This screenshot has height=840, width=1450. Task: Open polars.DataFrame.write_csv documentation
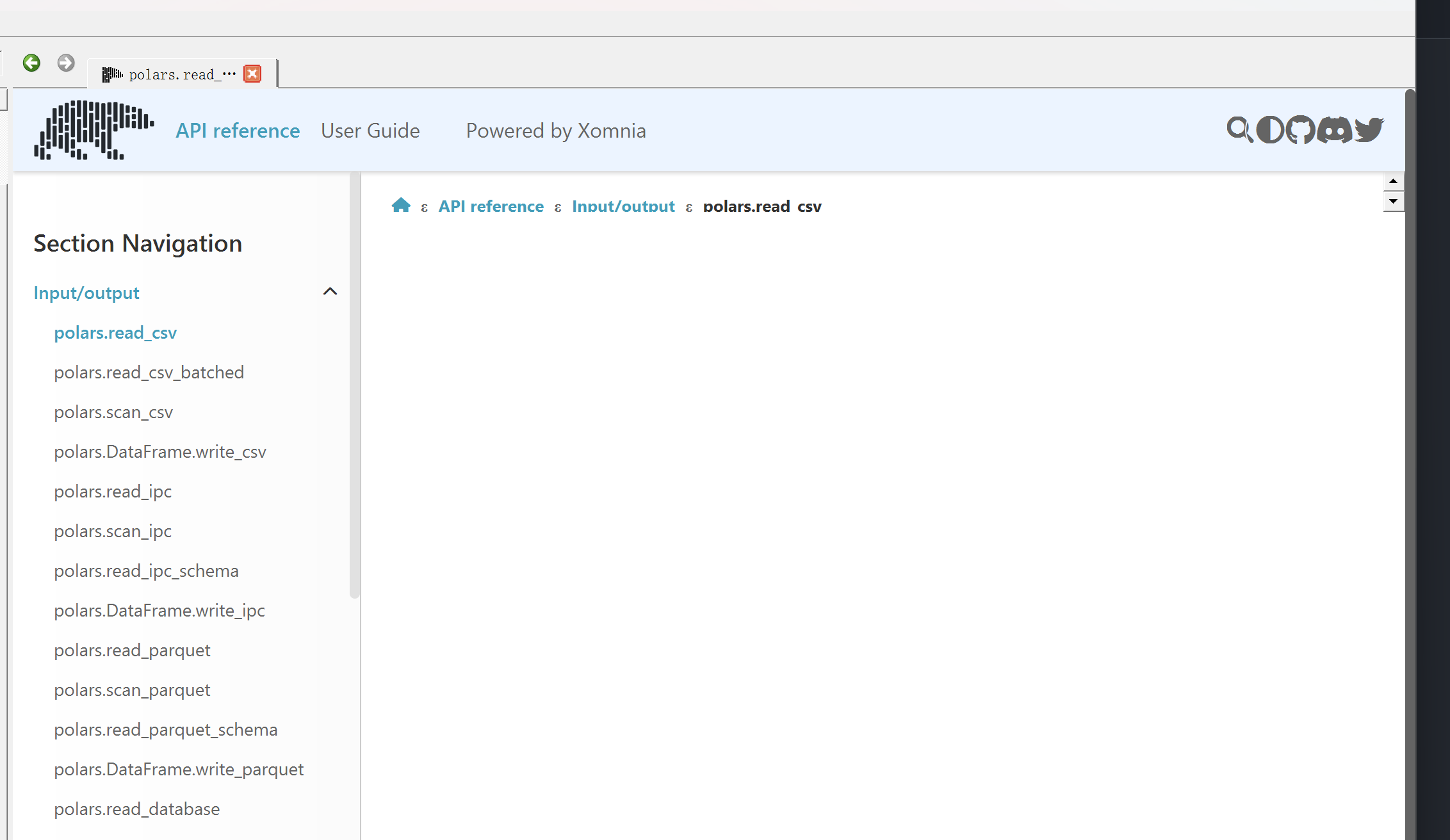160,451
